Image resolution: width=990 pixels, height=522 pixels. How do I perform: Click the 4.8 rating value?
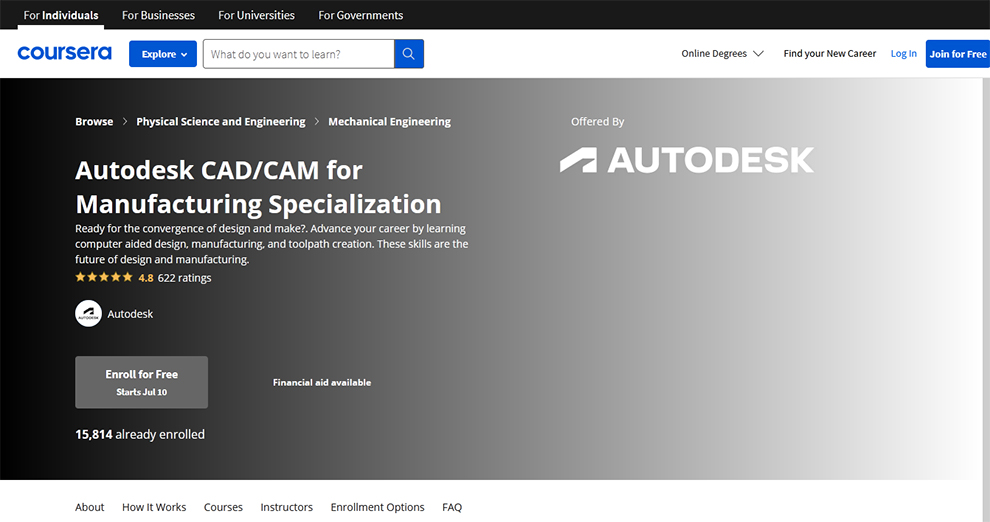click(x=146, y=278)
